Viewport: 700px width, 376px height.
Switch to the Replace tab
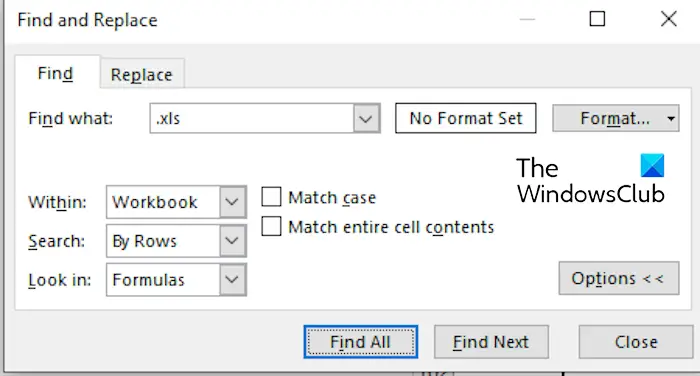point(142,74)
